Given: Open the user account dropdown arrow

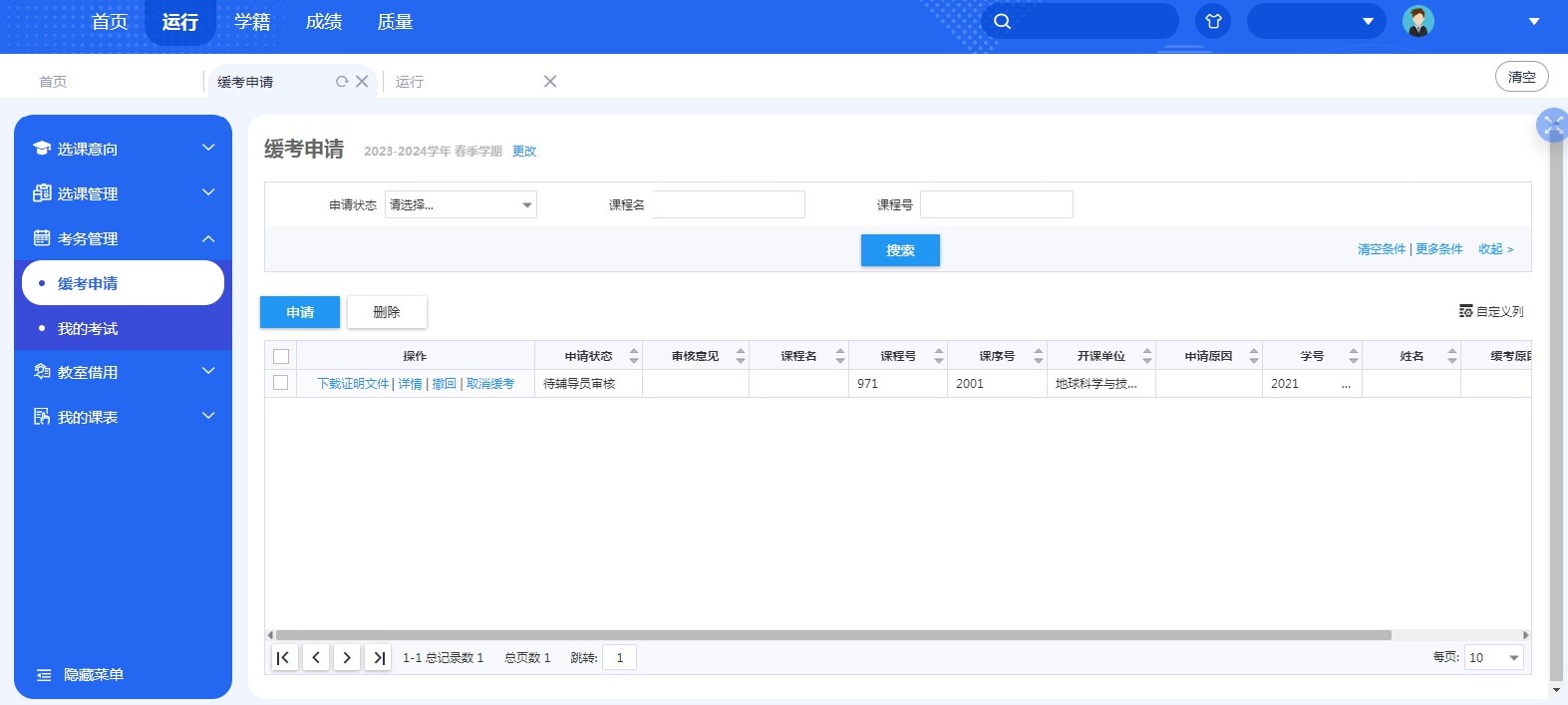Looking at the screenshot, I should (x=1534, y=21).
